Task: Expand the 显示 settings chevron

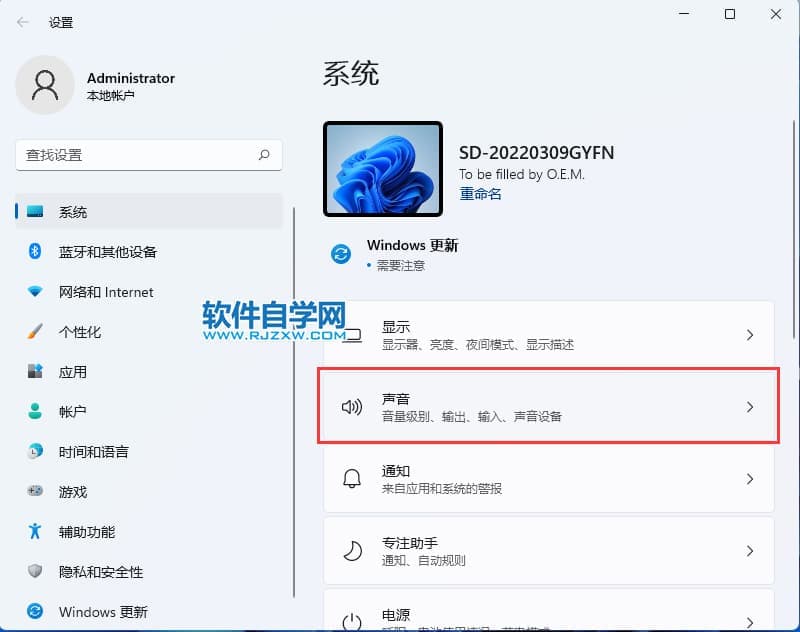Action: tap(750, 336)
